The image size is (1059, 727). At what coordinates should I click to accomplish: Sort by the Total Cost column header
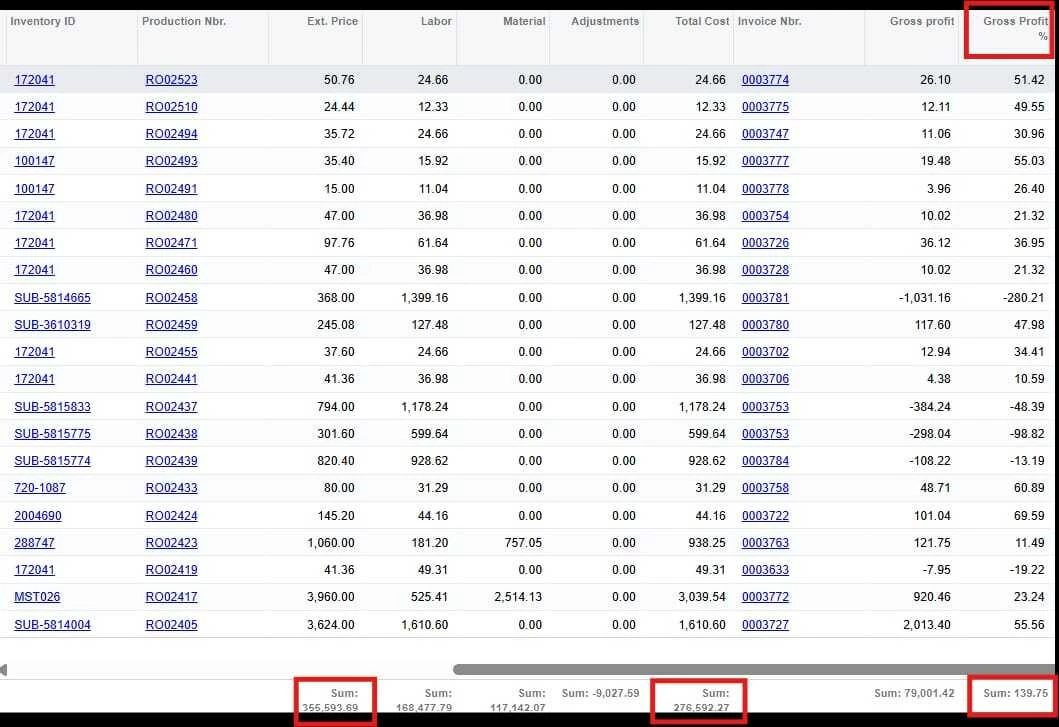tap(702, 22)
